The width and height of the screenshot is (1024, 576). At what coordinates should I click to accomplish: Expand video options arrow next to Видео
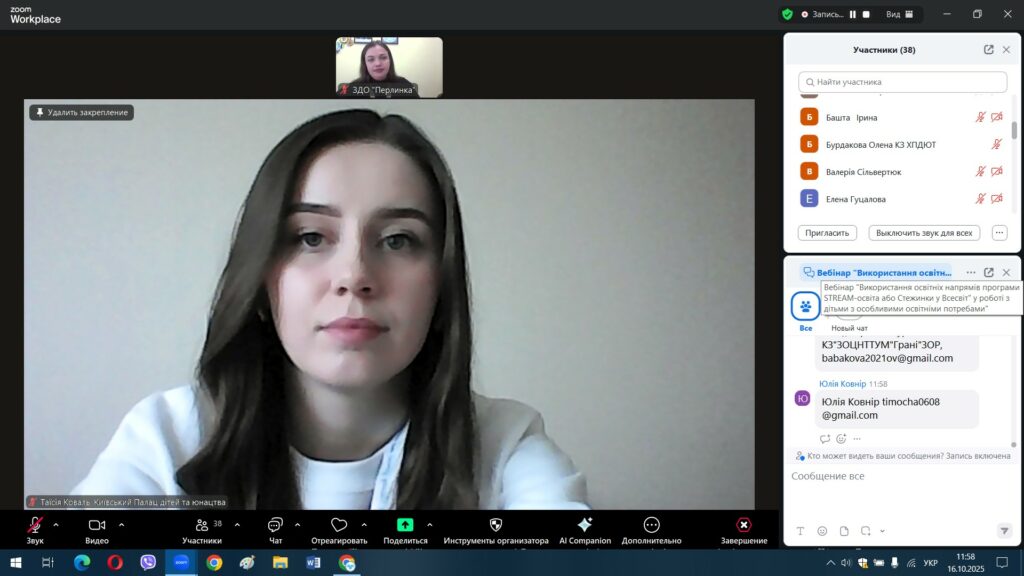(122, 524)
